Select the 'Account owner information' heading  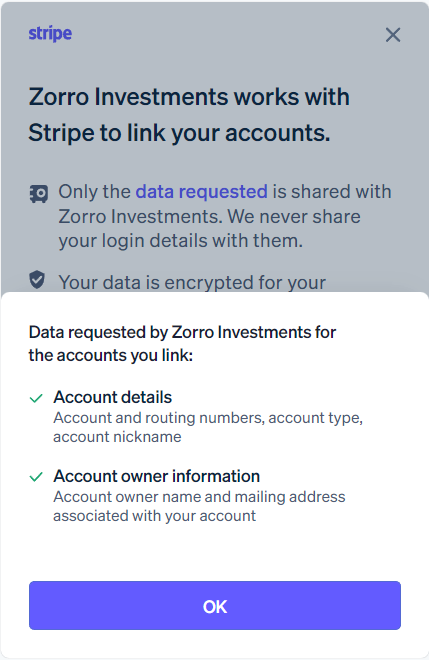157,476
